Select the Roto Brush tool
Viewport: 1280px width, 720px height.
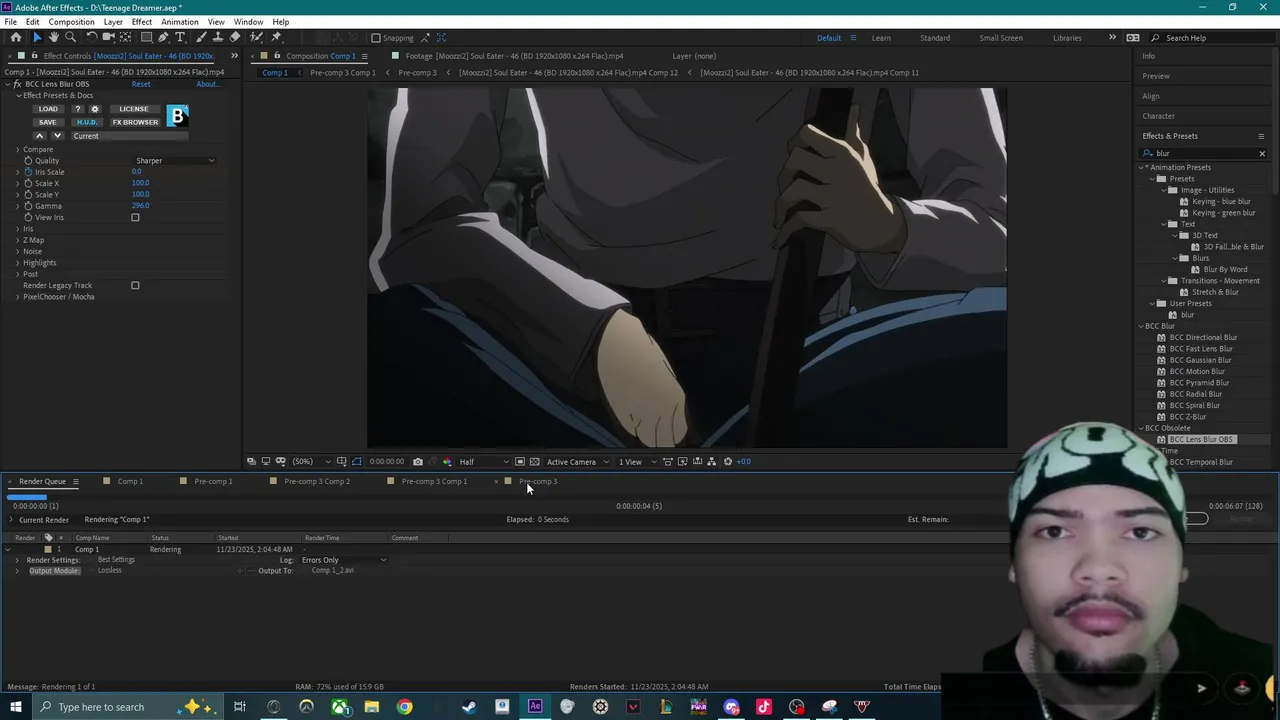pyautogui.click(x=257, y=37)
